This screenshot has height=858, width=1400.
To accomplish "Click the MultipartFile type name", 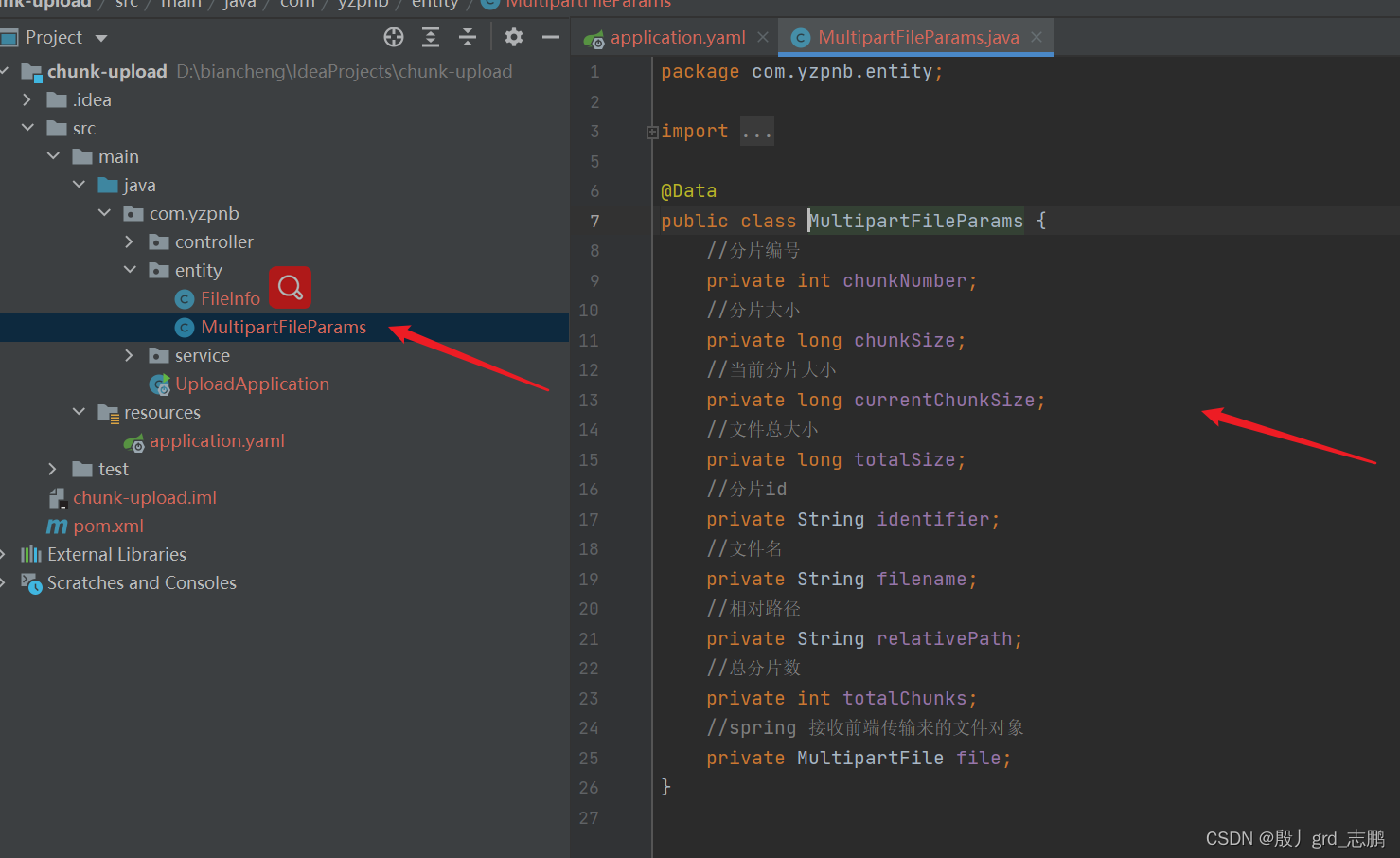I will (x=870, y=758).
